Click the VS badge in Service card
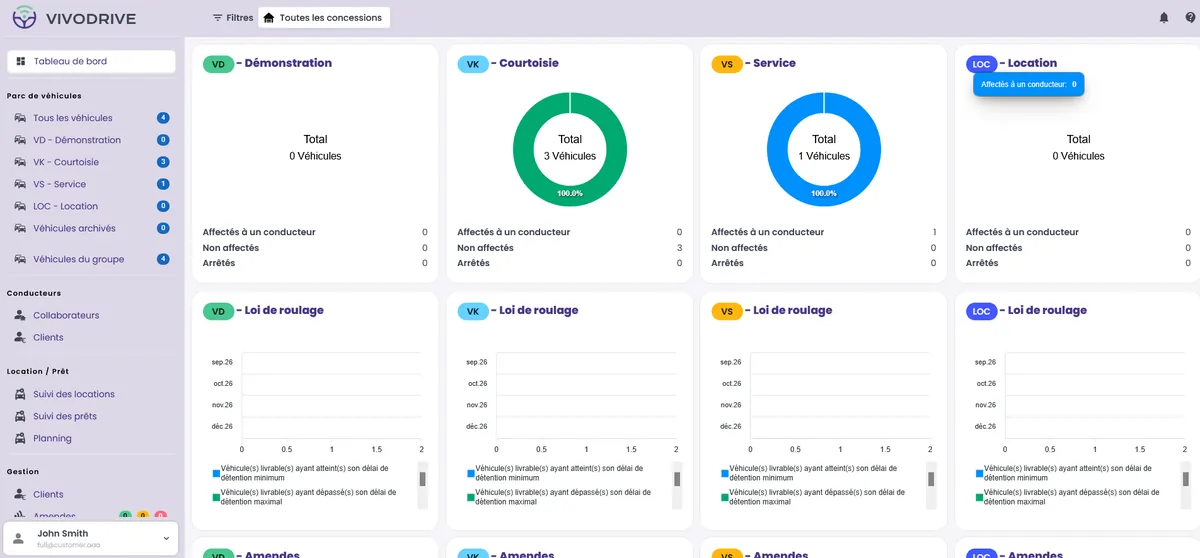Viewport: 1200px width, 558px height. [x=727, y=64]
